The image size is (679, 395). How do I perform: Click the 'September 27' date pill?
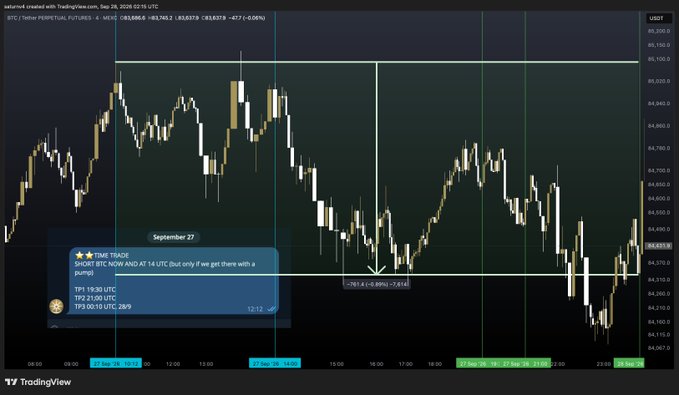click(x=173, y=237)
